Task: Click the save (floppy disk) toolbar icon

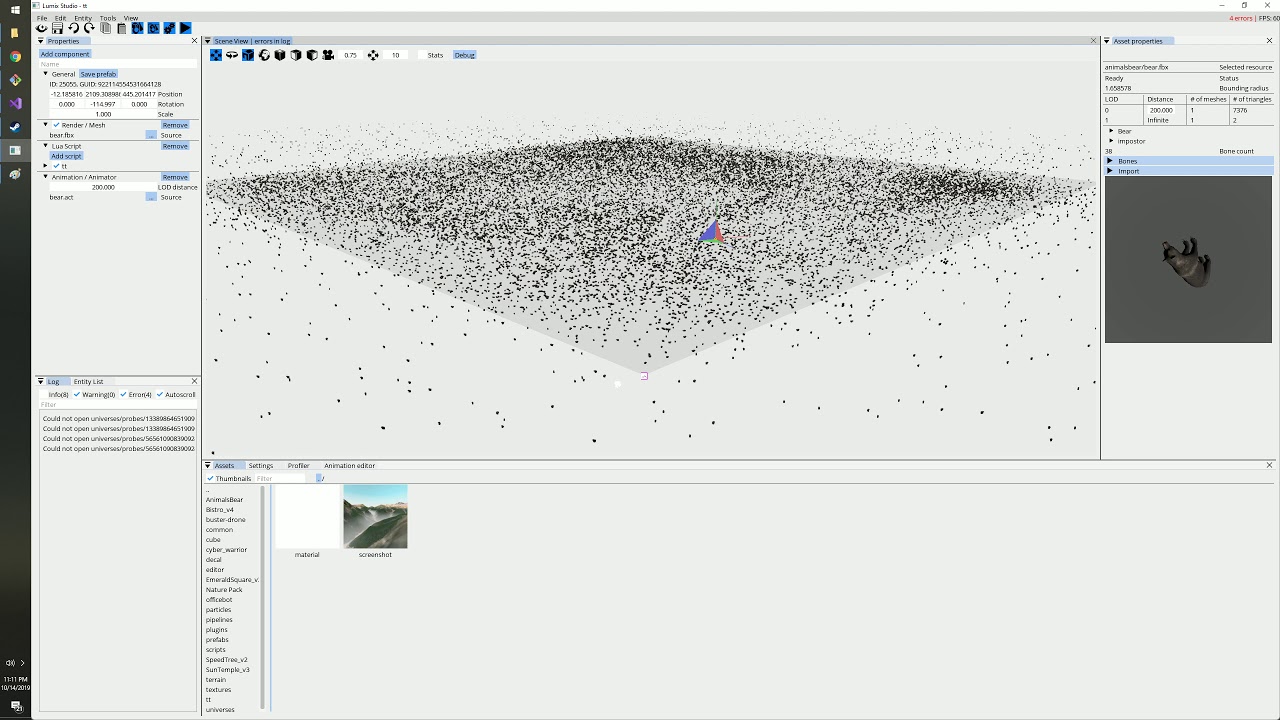Action: (x=57, y=28)
